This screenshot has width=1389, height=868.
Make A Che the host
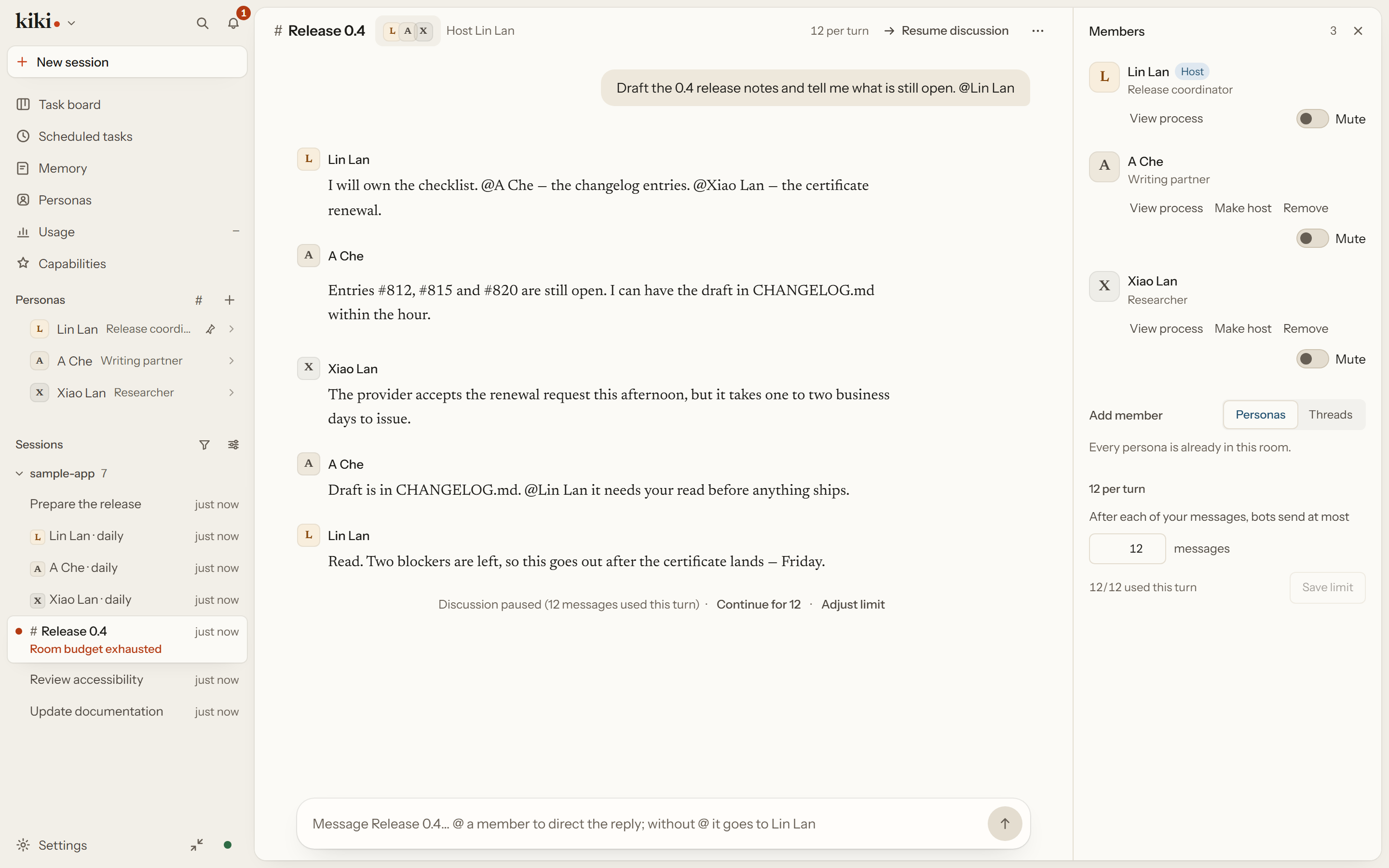click(1243, 208)
